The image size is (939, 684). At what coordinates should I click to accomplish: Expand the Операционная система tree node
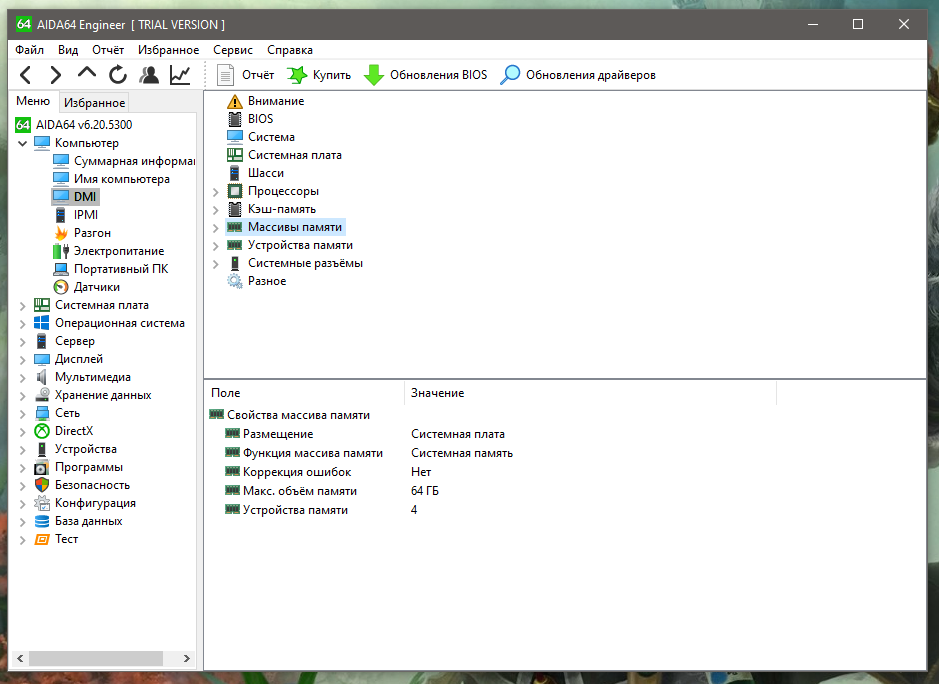coord(23,323)
